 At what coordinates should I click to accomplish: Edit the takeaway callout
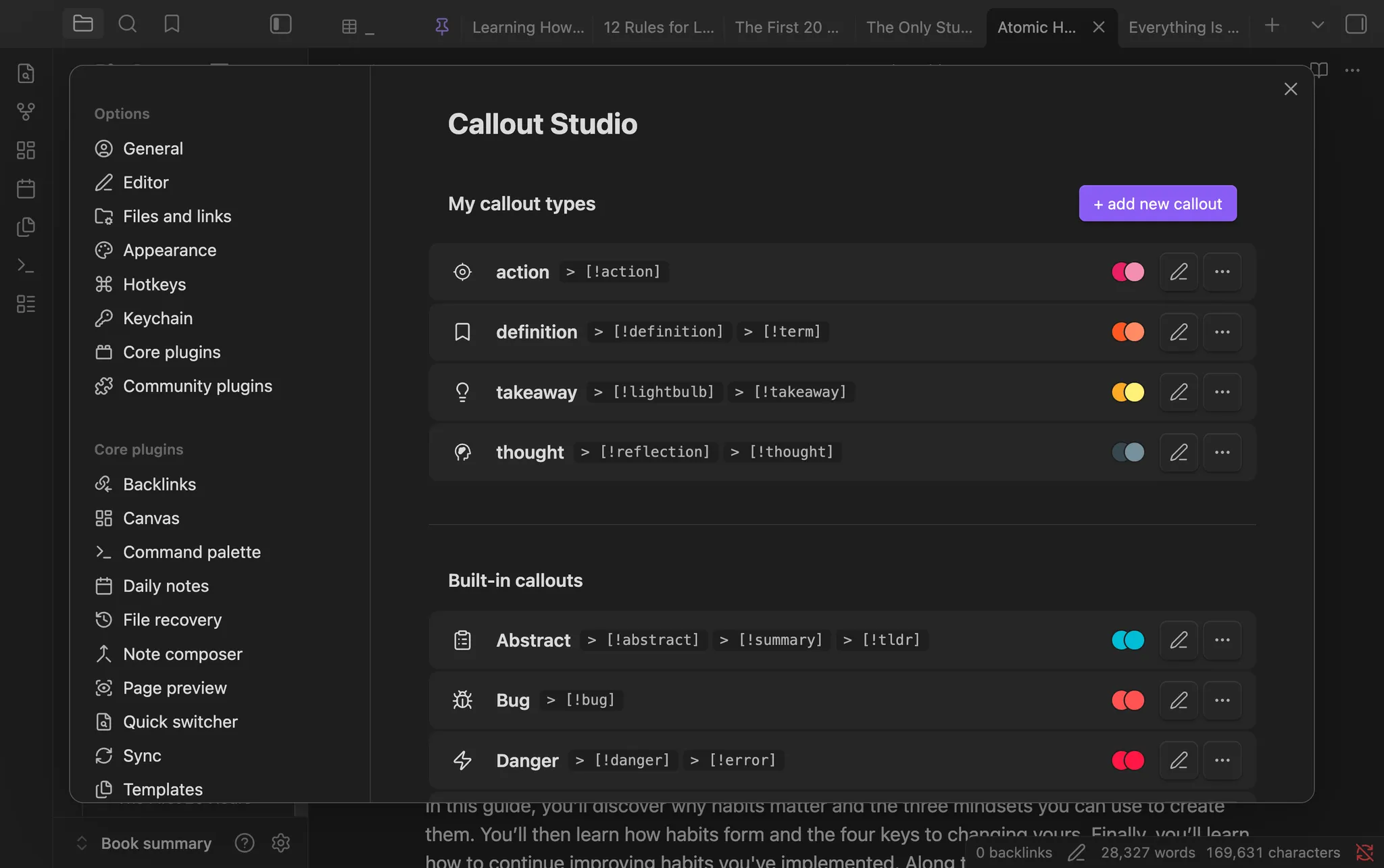tap(1179, 392)
